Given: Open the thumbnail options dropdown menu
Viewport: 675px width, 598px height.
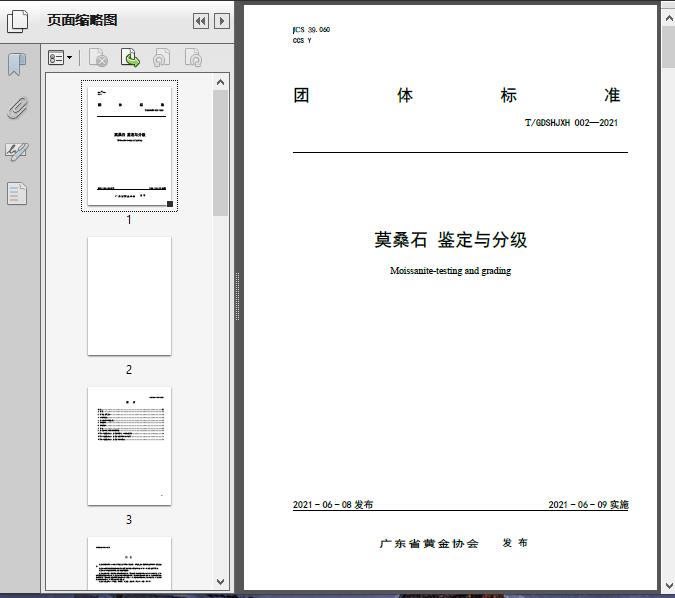Looking at the screenshot, I should (x=60, y=58).
